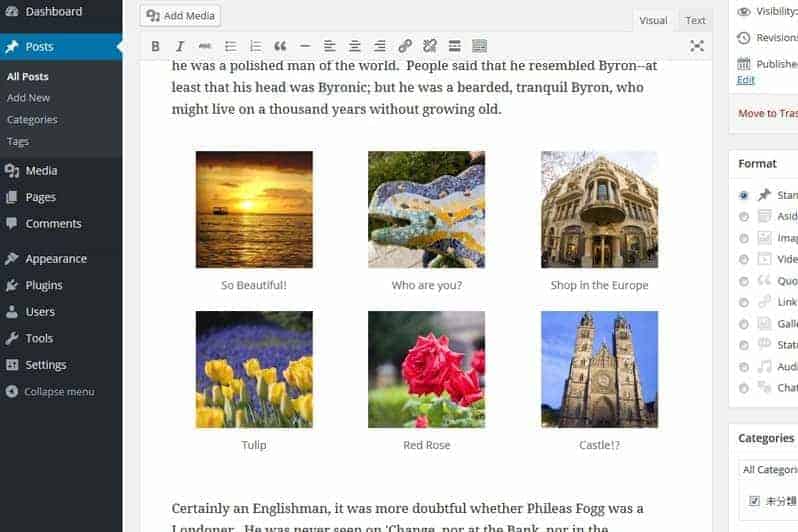
Task: Select the Red Rose gallery image
Action: coord(426,370)
